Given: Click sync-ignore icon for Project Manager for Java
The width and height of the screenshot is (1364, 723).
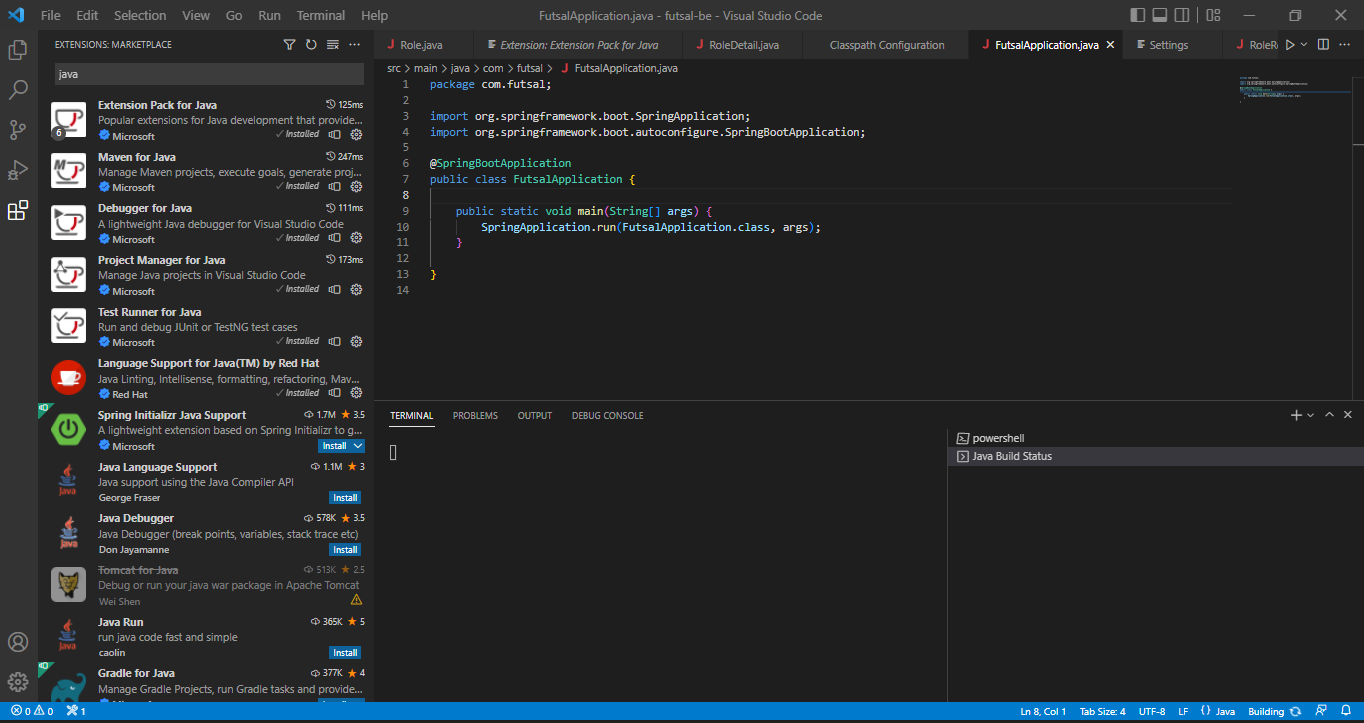Looking at the screenshot, I should tap(335, 290).
